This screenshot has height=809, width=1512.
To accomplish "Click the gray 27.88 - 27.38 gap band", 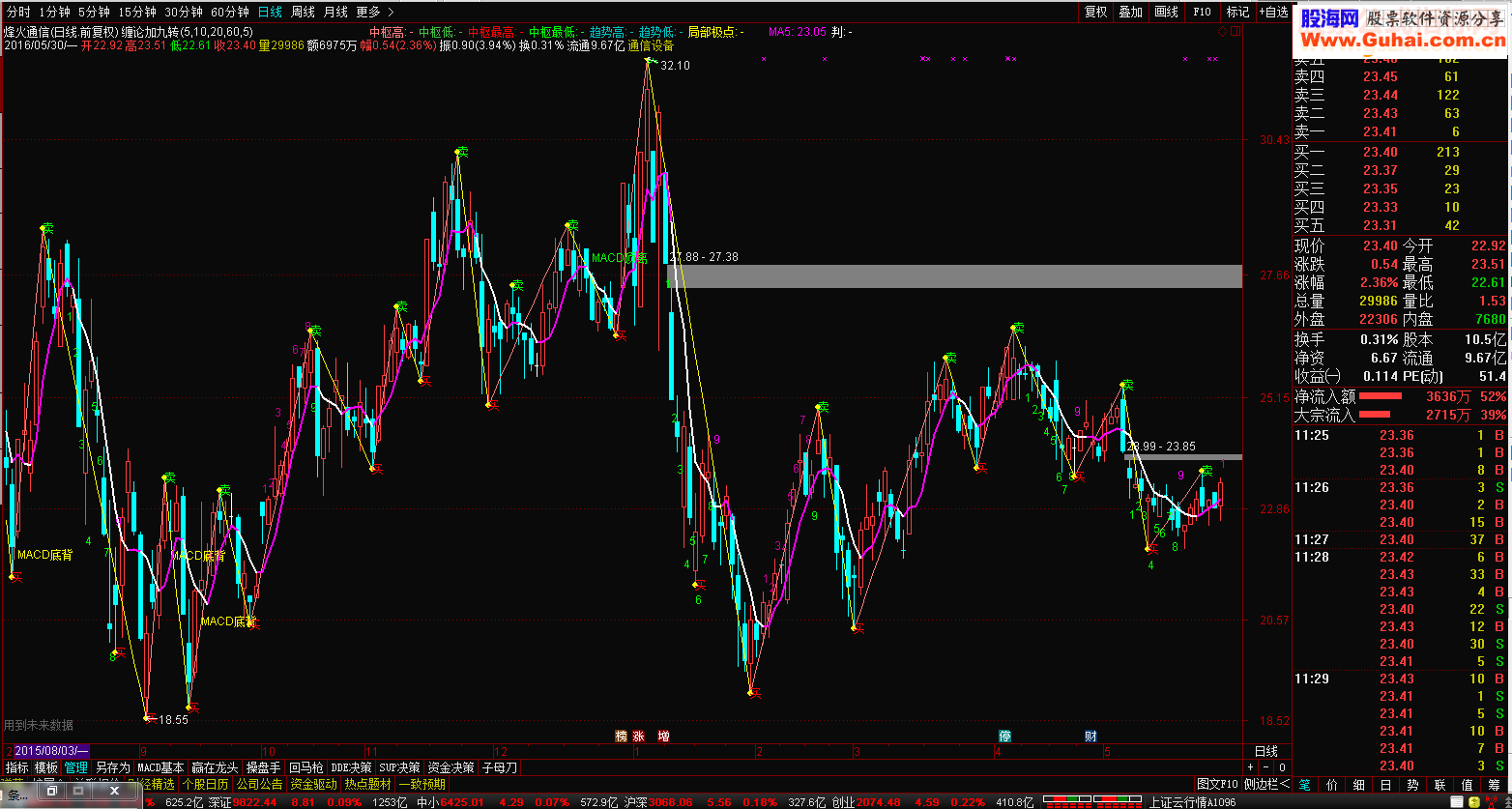I will tap(954, 276).
